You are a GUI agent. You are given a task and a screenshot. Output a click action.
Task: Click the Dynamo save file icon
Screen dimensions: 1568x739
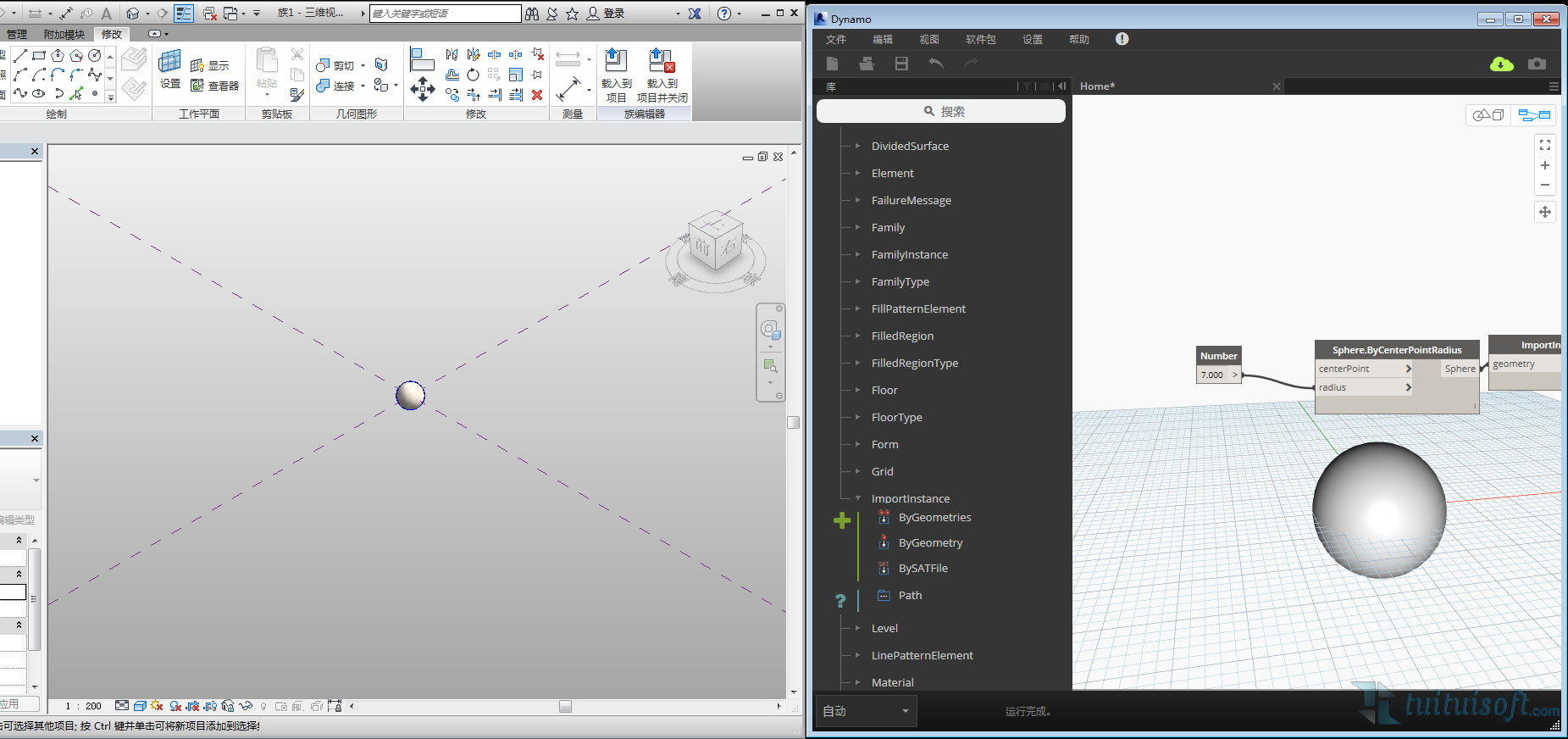(x=901, y=64)
